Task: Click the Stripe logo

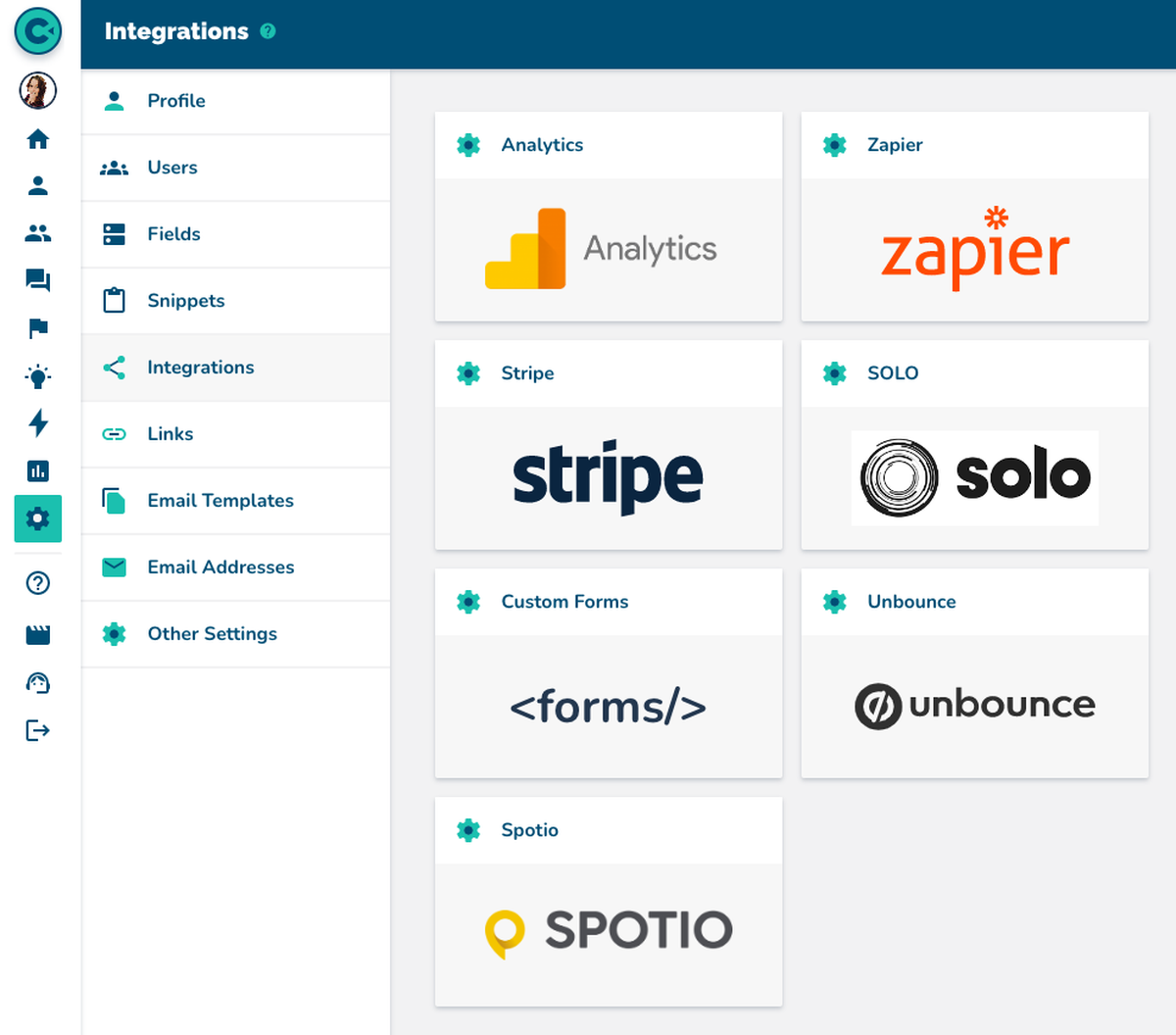Action: pyautogui.click(x=608, y=476)
